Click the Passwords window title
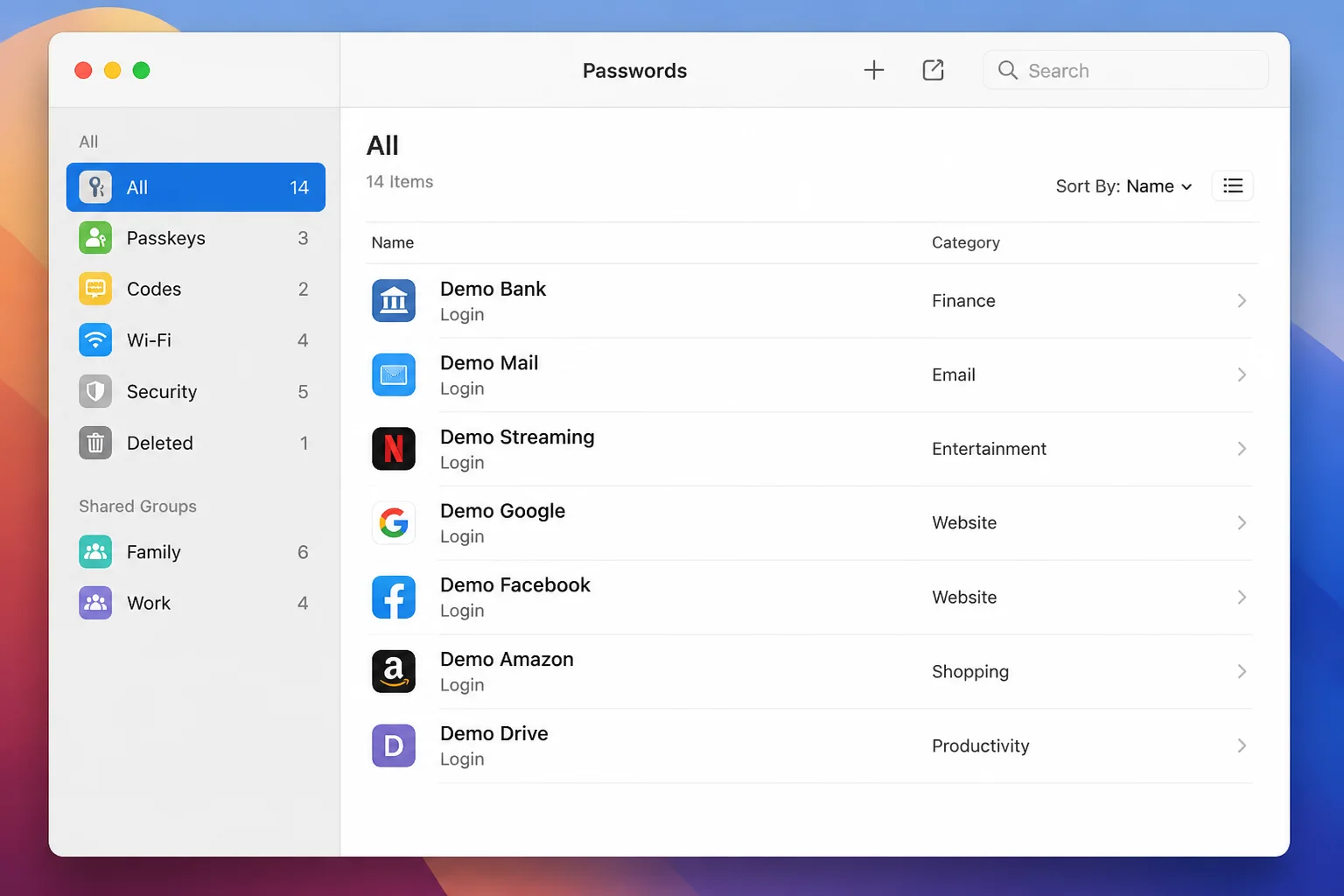 [x=634, y=71]
